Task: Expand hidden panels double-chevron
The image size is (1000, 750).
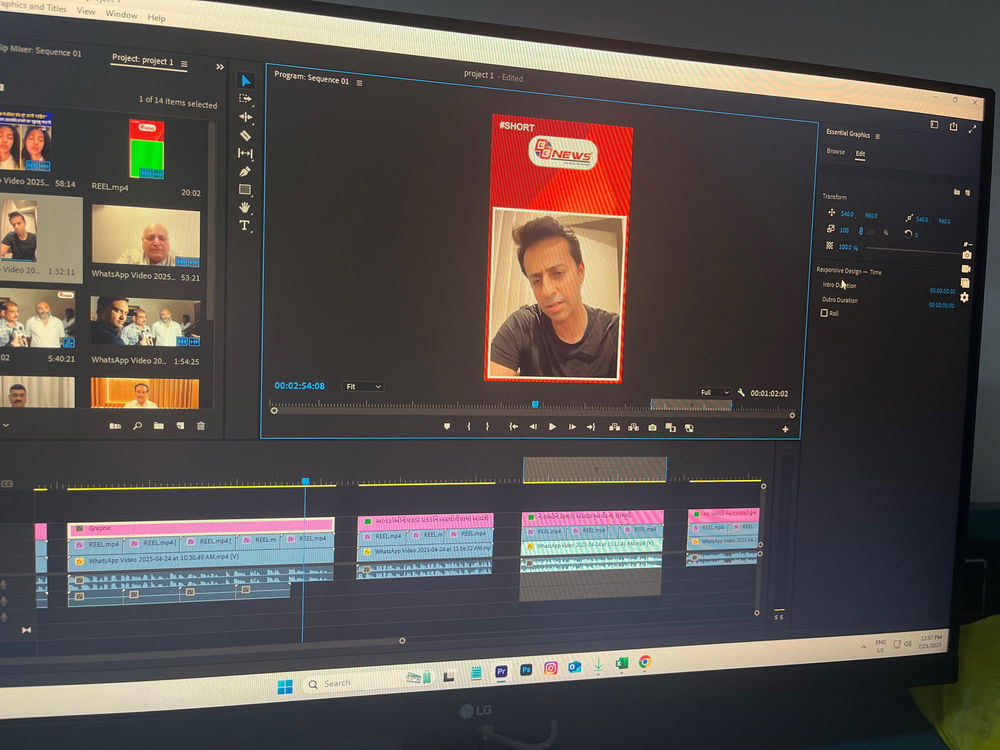Action: tap(220, 66)
